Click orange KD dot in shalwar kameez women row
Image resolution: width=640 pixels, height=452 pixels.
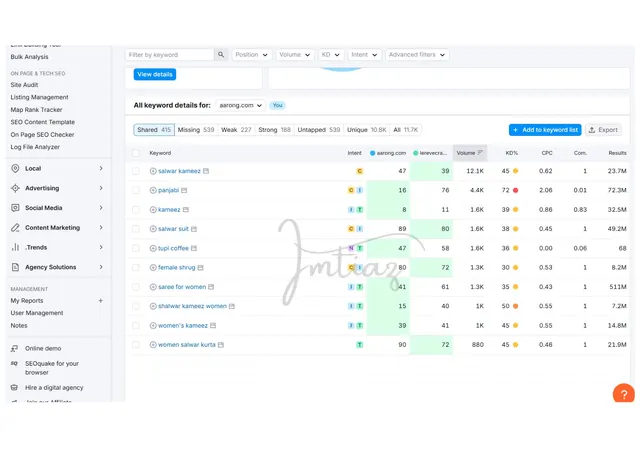[x=516, y=306]
